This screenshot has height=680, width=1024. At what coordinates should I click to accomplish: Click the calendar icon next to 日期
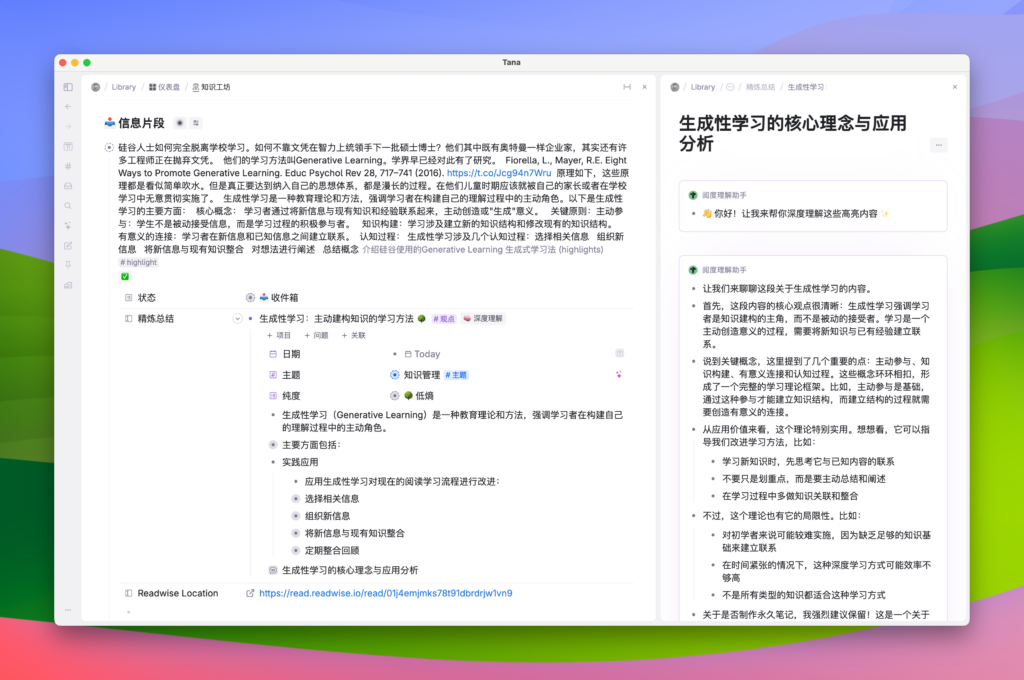click(273, 354)
